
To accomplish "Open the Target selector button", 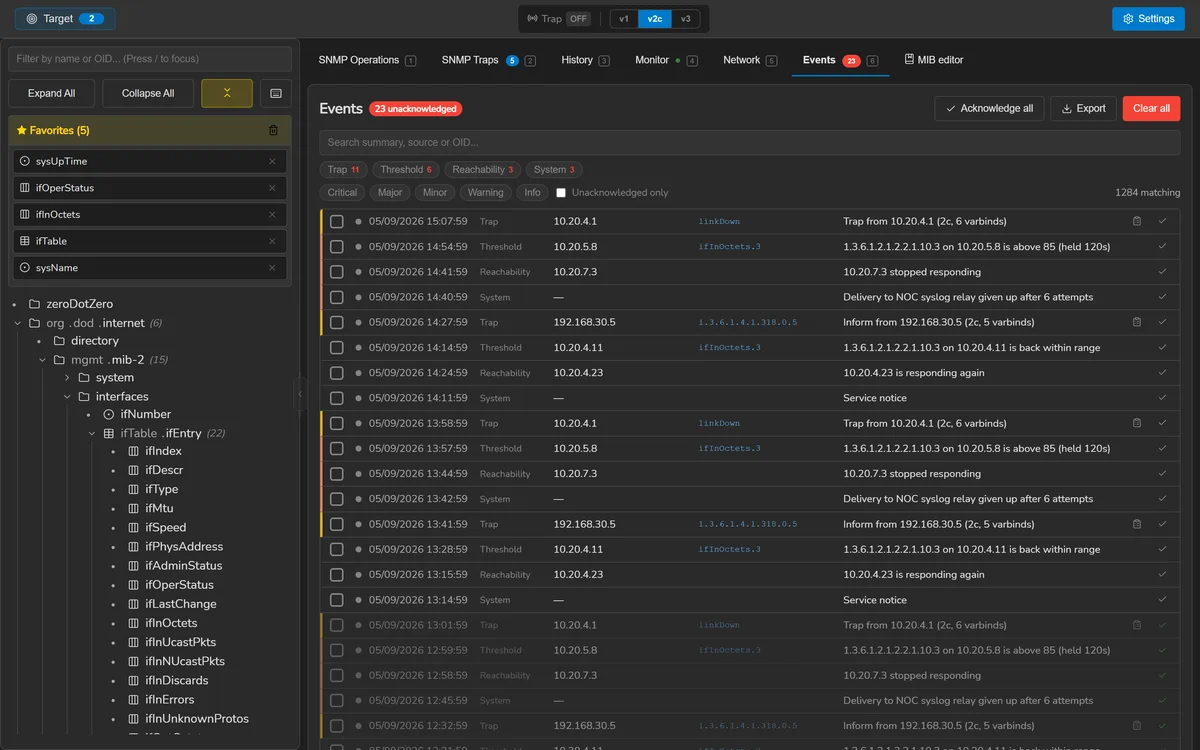I will click(65, 19).
